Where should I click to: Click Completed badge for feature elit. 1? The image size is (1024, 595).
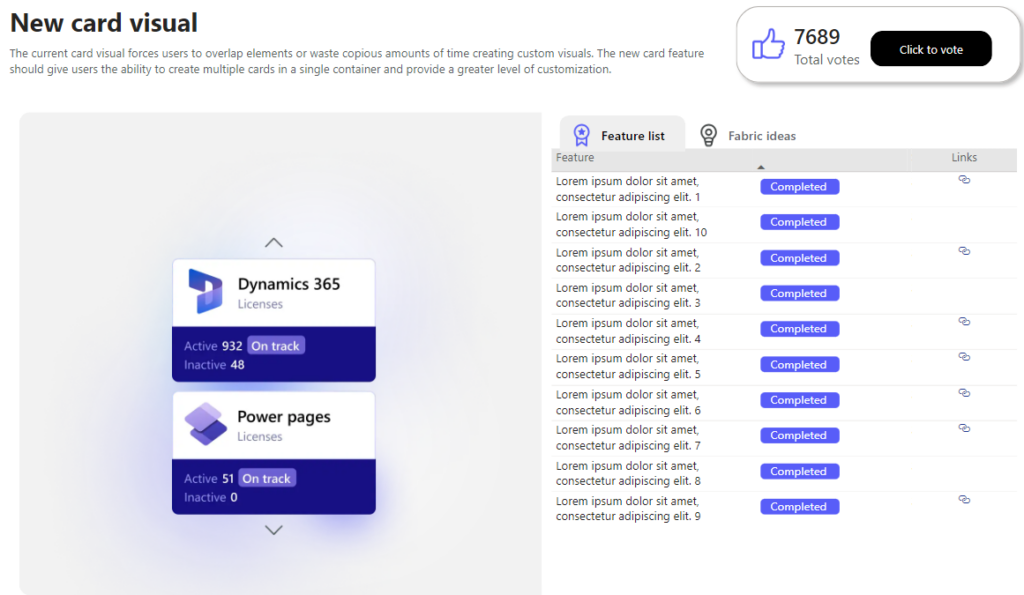pos(799,187)
